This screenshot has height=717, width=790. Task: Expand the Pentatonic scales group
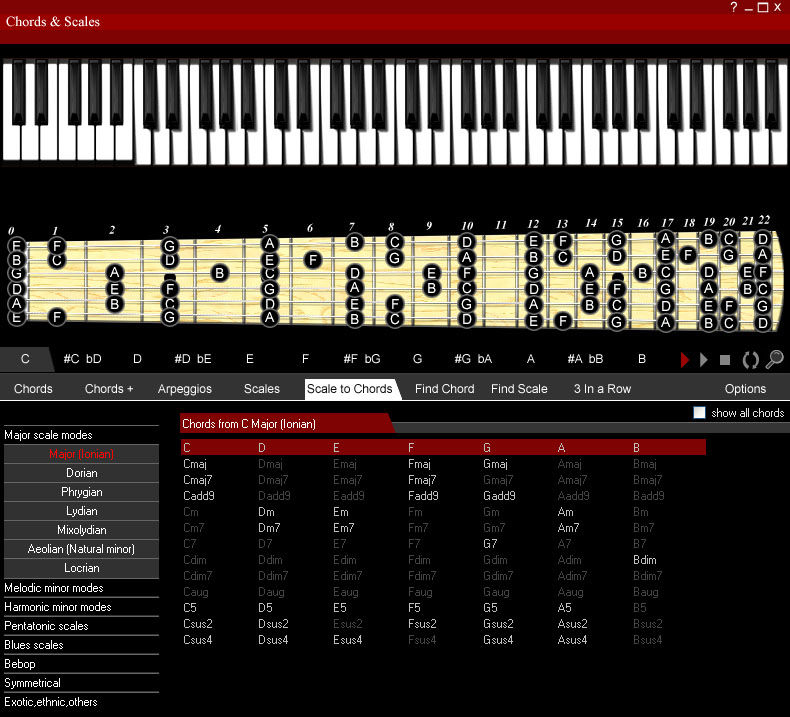click(x=81, y=626)
